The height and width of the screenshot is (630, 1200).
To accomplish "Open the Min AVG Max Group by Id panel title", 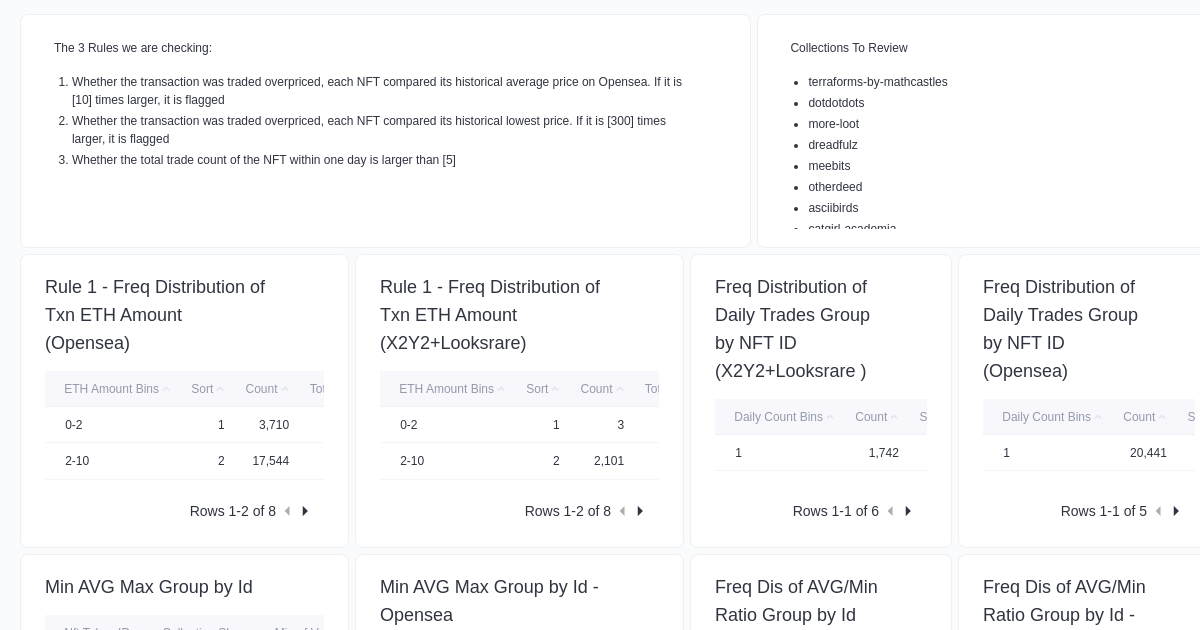I will click(x=149, y=587).
